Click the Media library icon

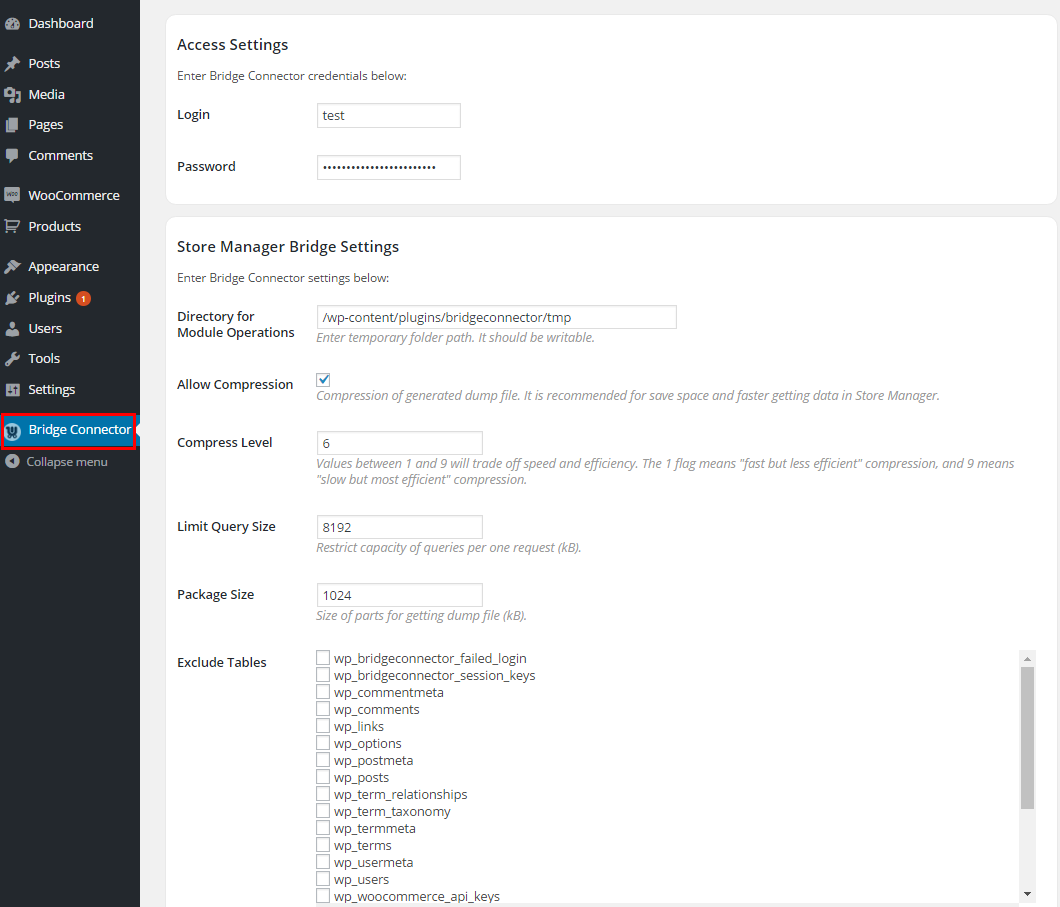[x=12, y=95]
